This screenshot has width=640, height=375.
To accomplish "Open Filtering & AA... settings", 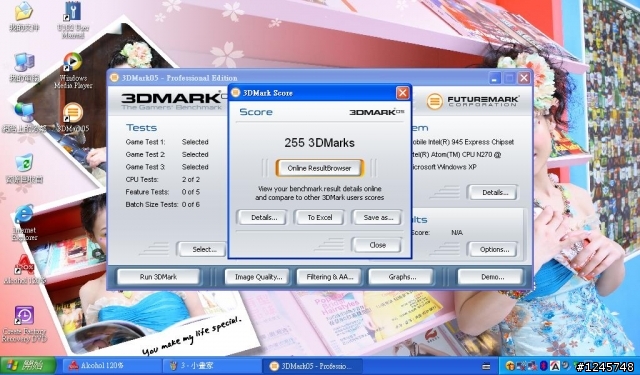I will tap(329, 277).
